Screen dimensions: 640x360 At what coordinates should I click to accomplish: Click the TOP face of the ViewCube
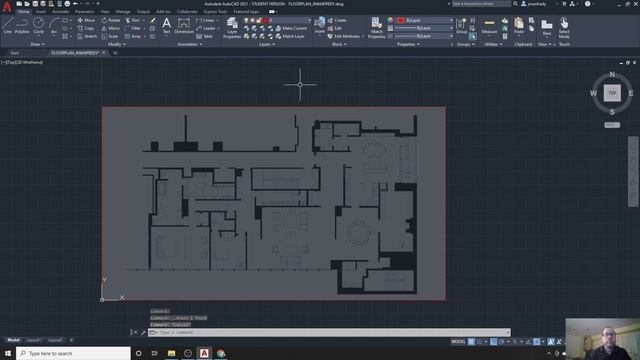coord(612,93)
